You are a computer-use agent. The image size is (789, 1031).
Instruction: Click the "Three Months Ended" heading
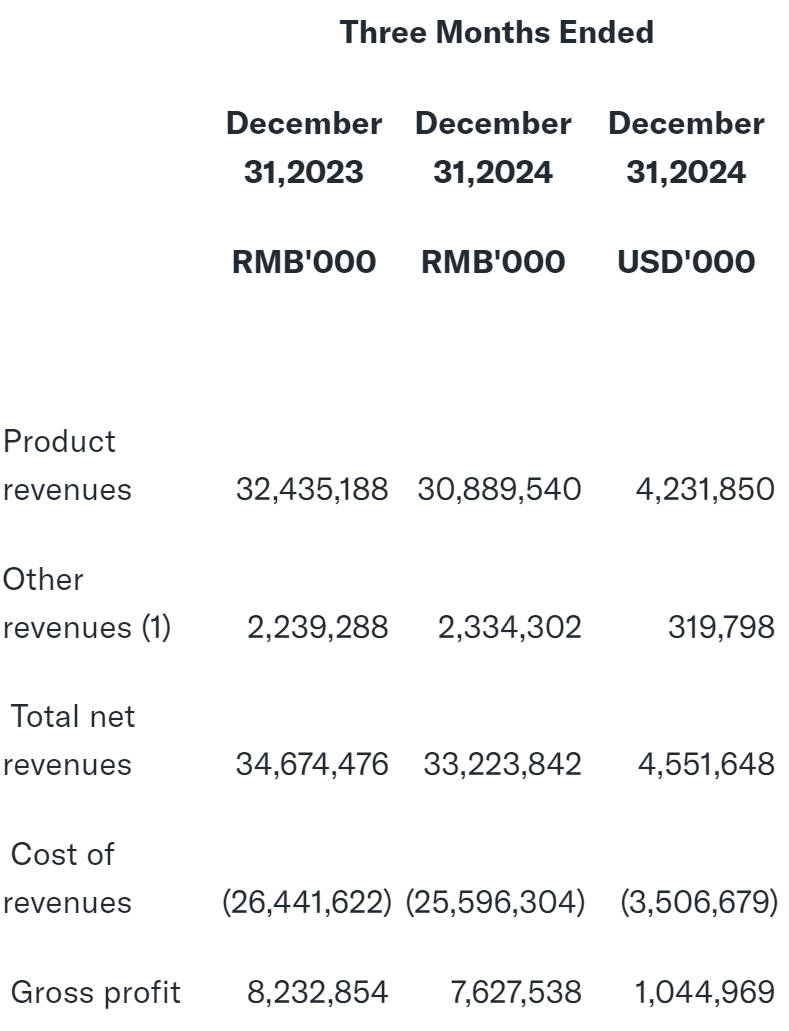[496, 32]
